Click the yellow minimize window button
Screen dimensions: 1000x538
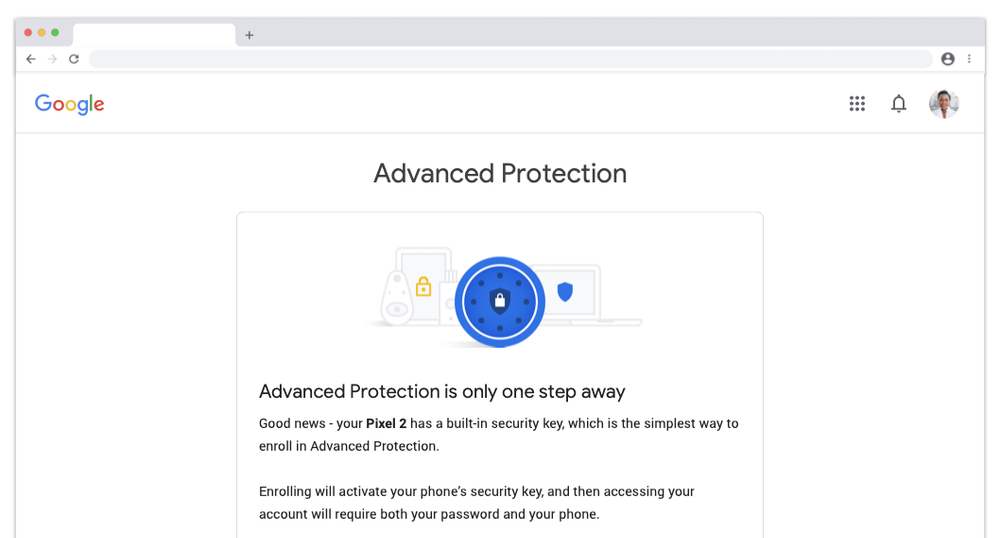coord(41,33)
